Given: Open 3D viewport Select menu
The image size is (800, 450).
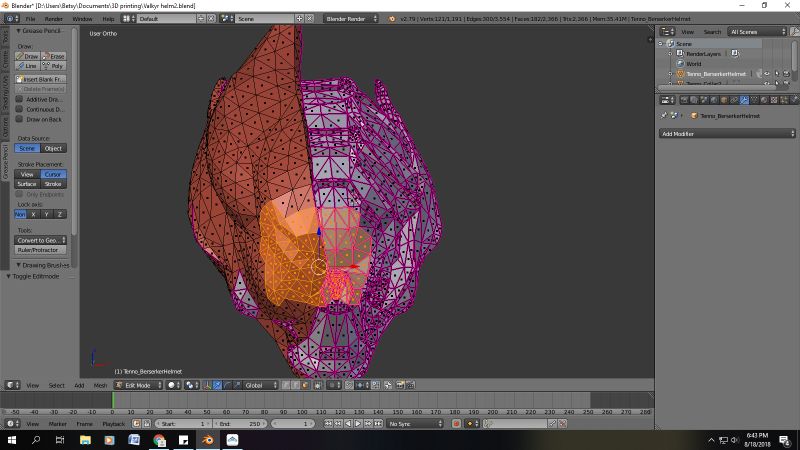Looking at the screenshot, I should coord(57,385).
